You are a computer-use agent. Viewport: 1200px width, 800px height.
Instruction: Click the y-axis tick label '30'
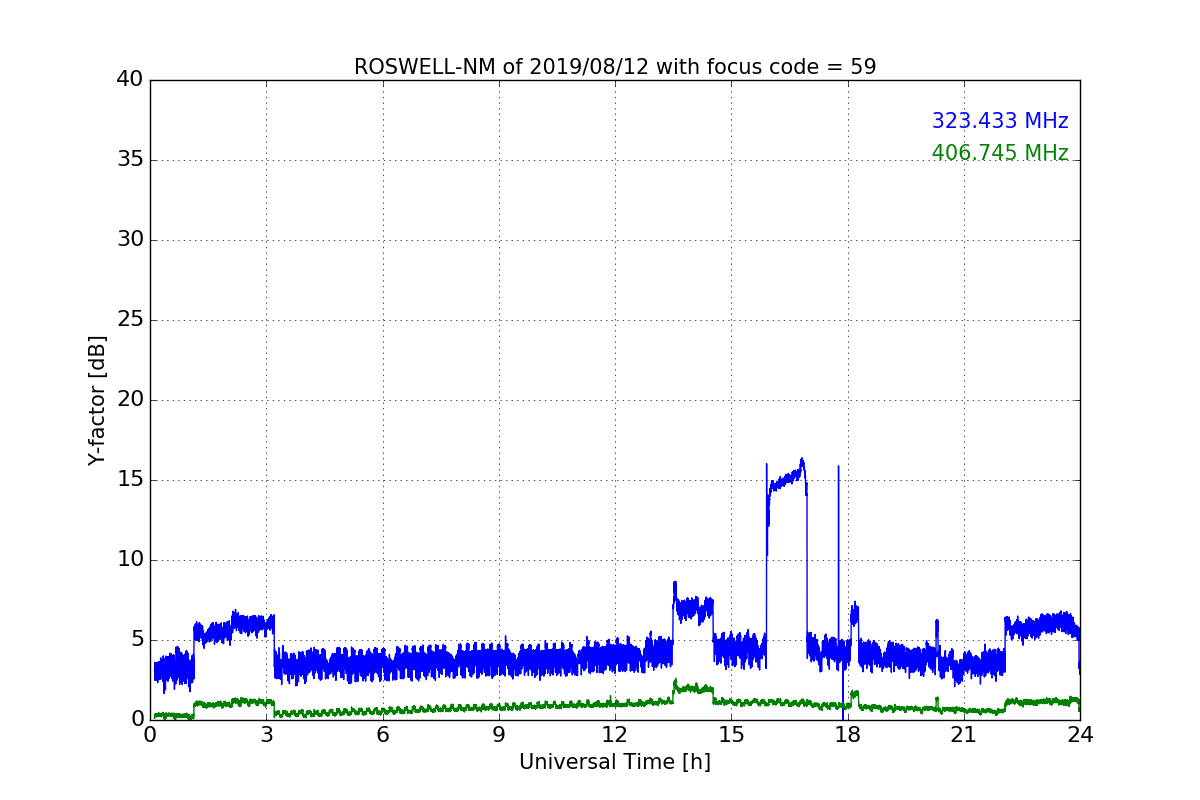130,240
